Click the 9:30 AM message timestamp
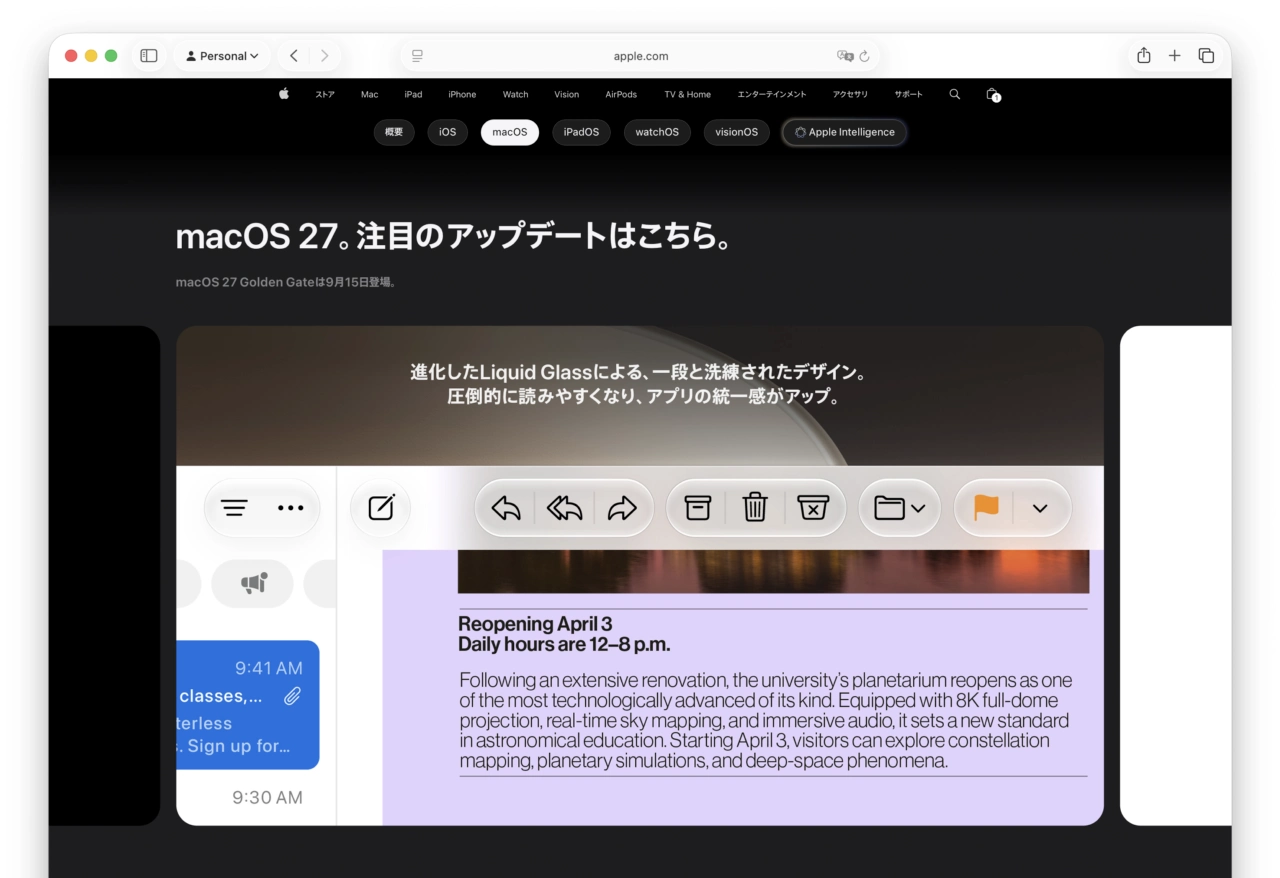 point(267,797)
